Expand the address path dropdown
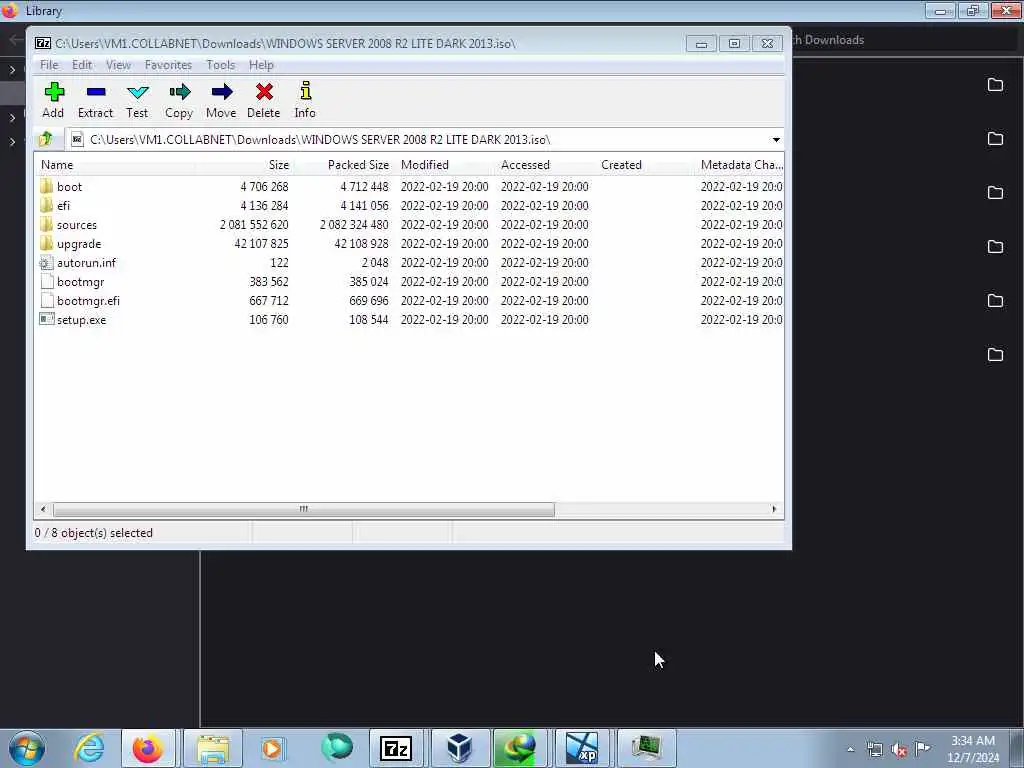 pos(776,140)
